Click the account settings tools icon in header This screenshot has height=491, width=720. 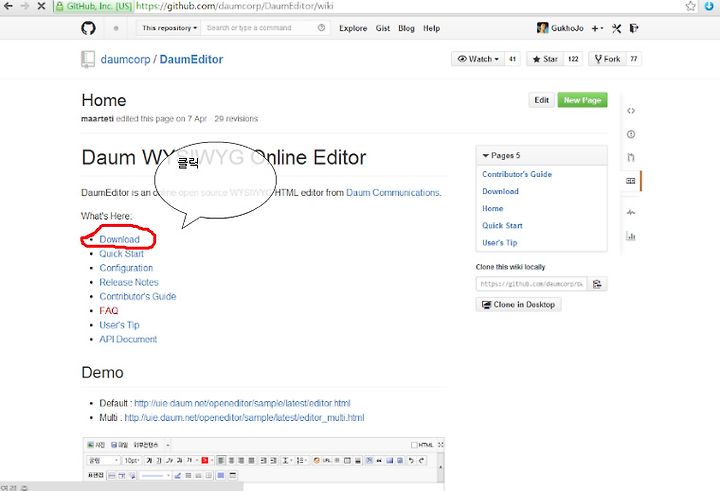tap(616, 28)
